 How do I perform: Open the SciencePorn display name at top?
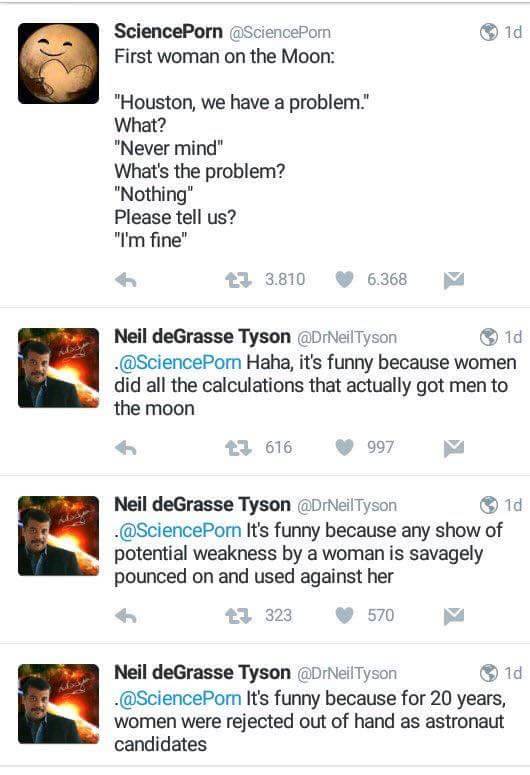coord(169,31)
